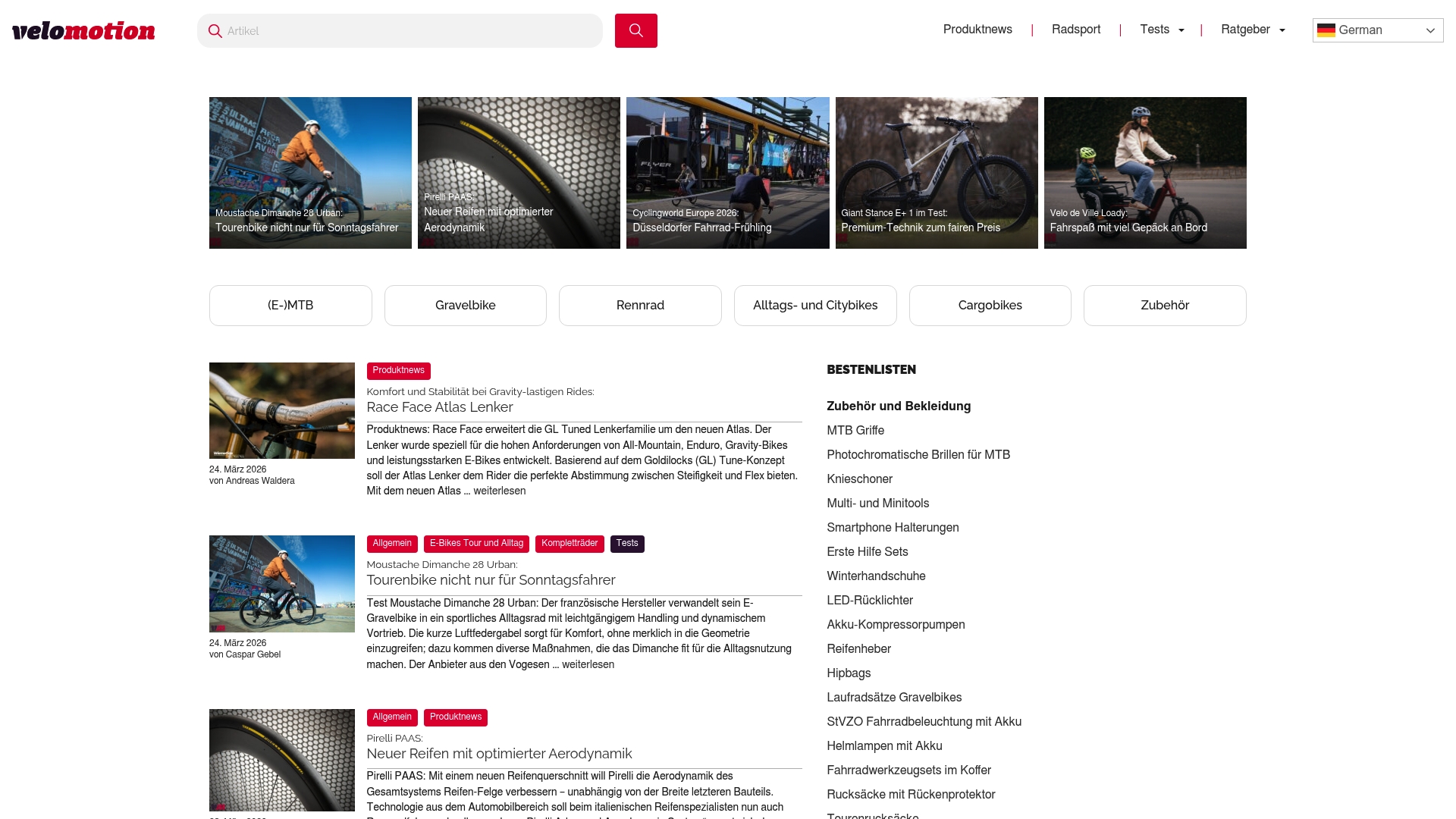Click the Race Face Atlas Lenker thumbnail
Viewport: 1456px width, 819px height.
pyautogui.click(x=281, y=410)
